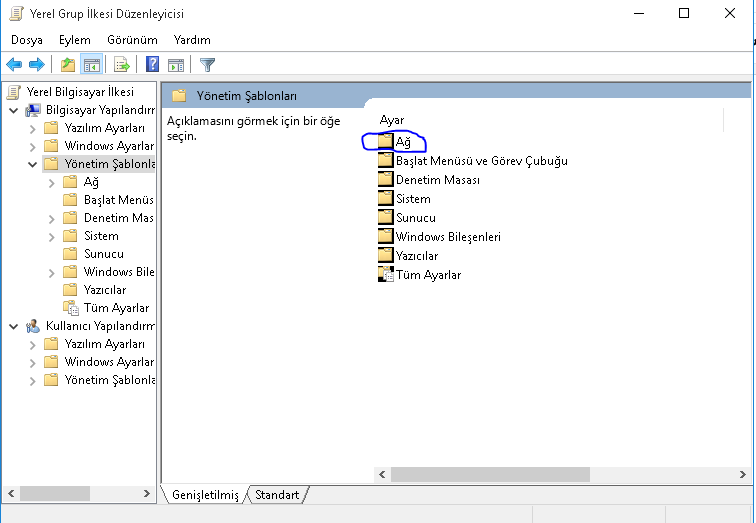This screenshot has width=756, height=523.
Task: Select Bilgisayar Yapılandırması in the tree
Action: pos(100,110)
